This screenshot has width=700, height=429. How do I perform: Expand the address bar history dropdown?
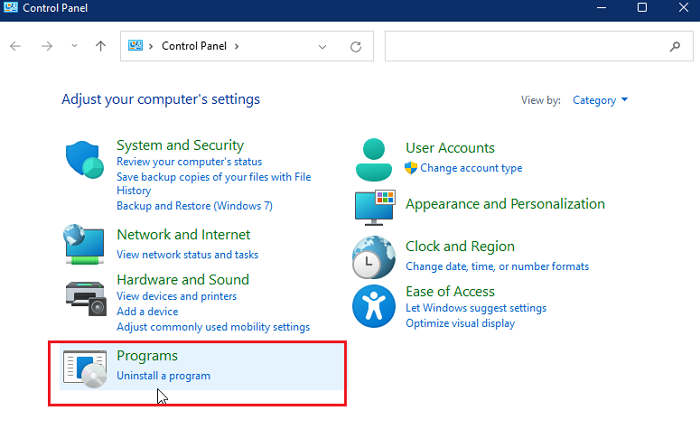coord(322,47)
